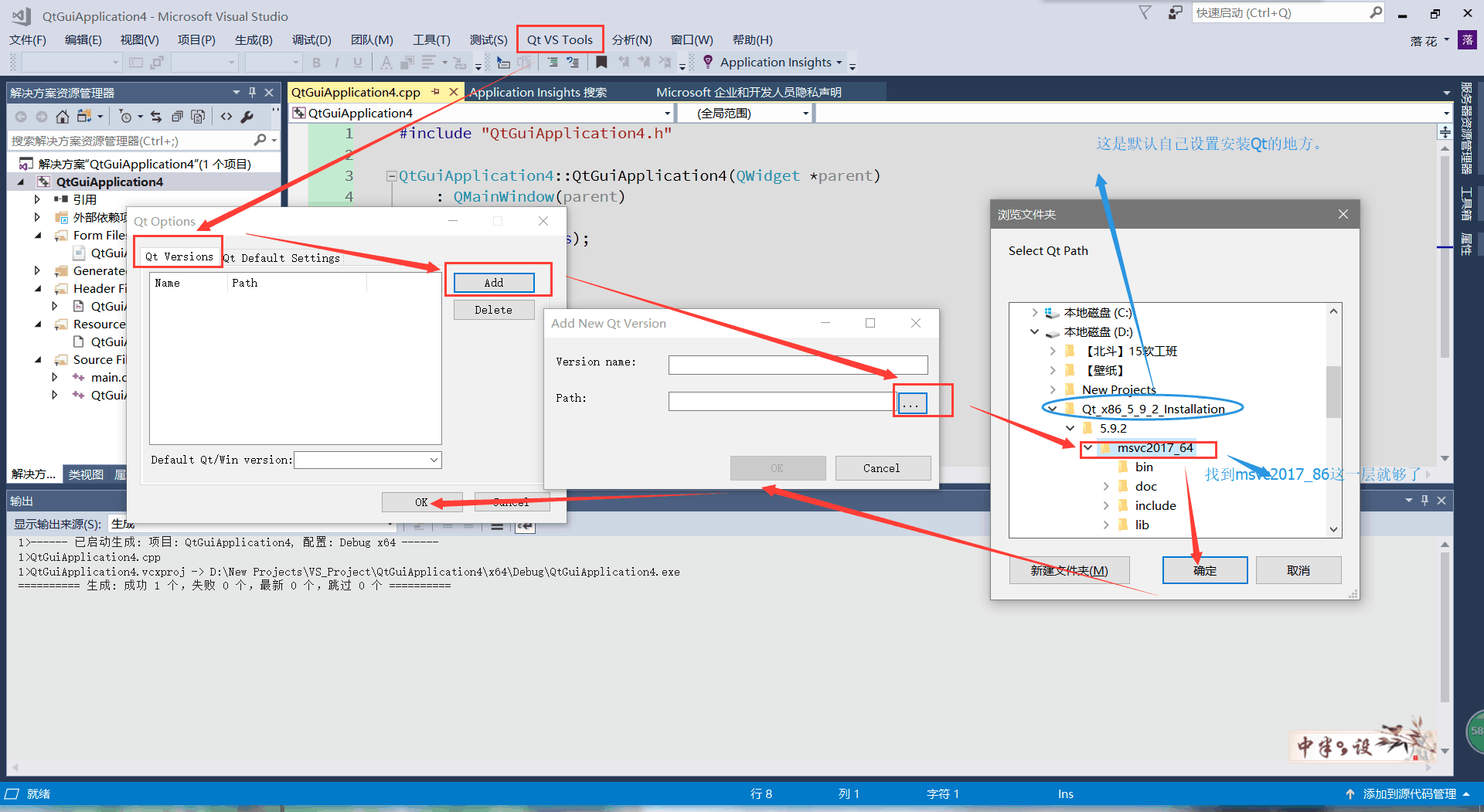Screen dimensions: 1484x812
Task: Unpin the Solution Explorer panel
Action: pos(251,91)
